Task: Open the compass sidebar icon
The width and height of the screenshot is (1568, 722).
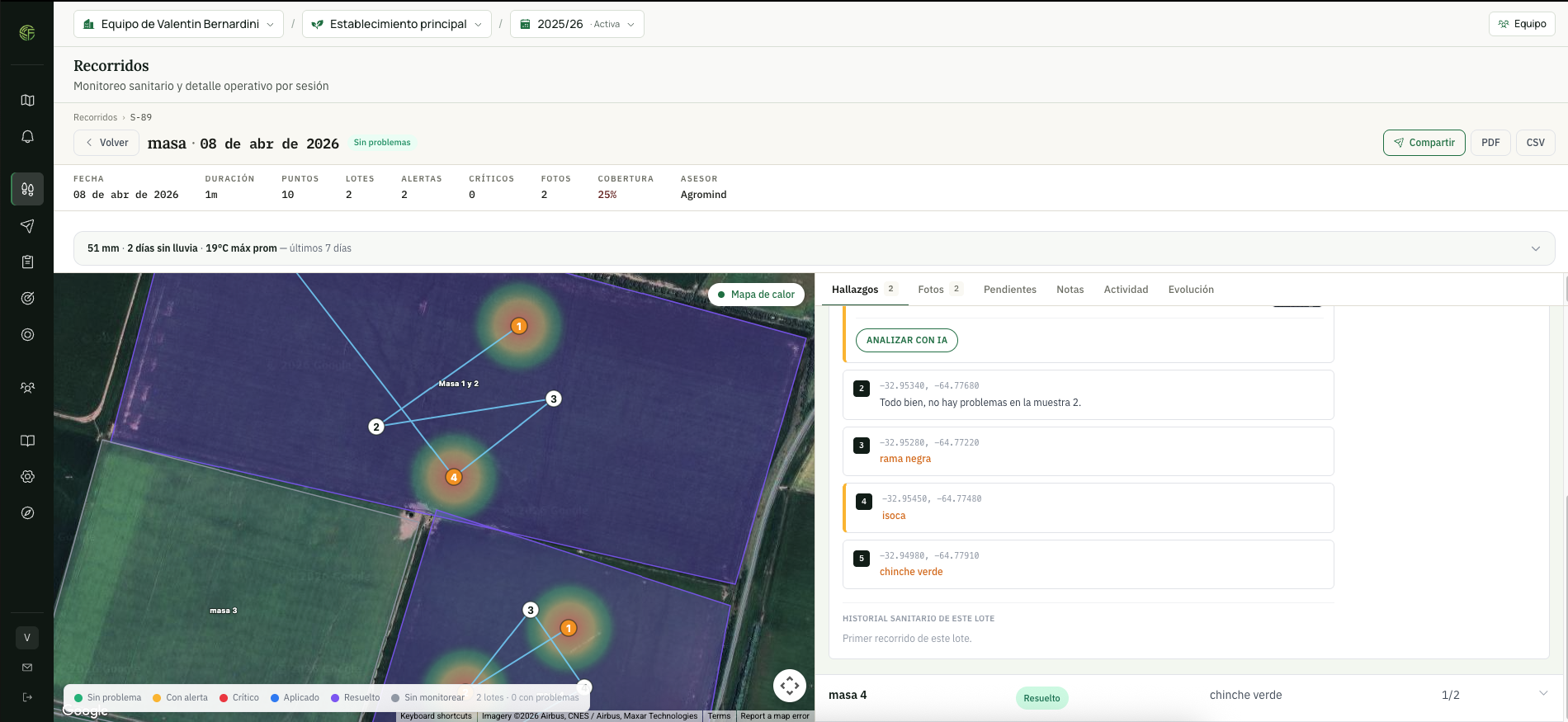Action: tap(27, 513)
